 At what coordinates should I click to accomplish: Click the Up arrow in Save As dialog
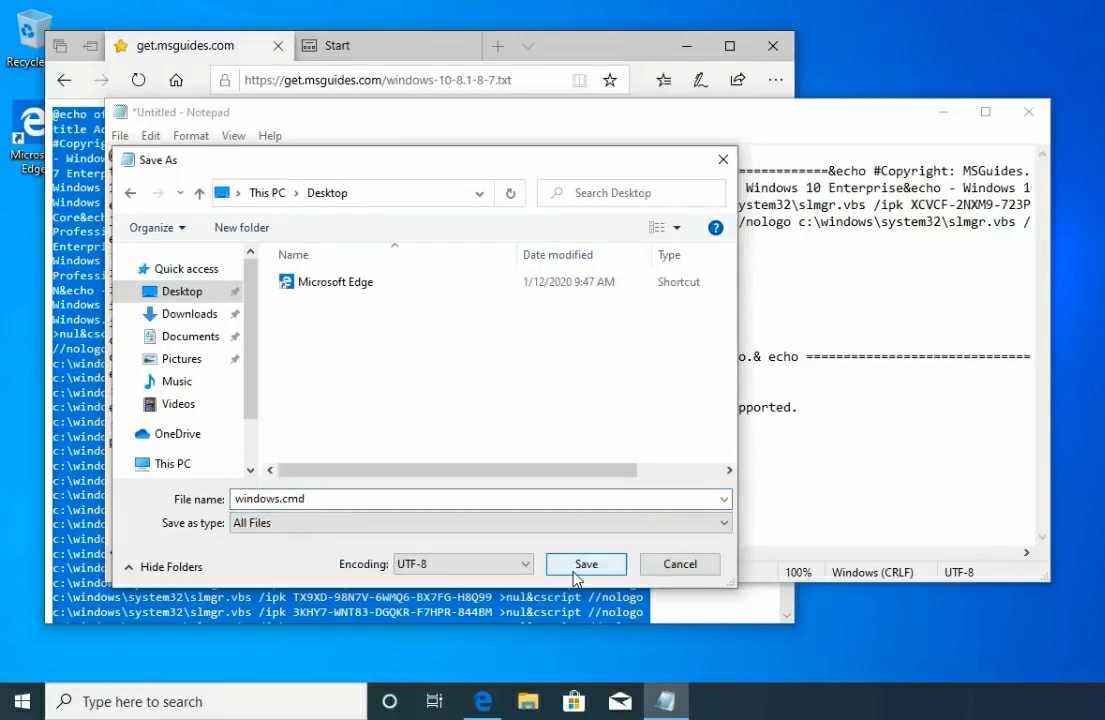199,193
